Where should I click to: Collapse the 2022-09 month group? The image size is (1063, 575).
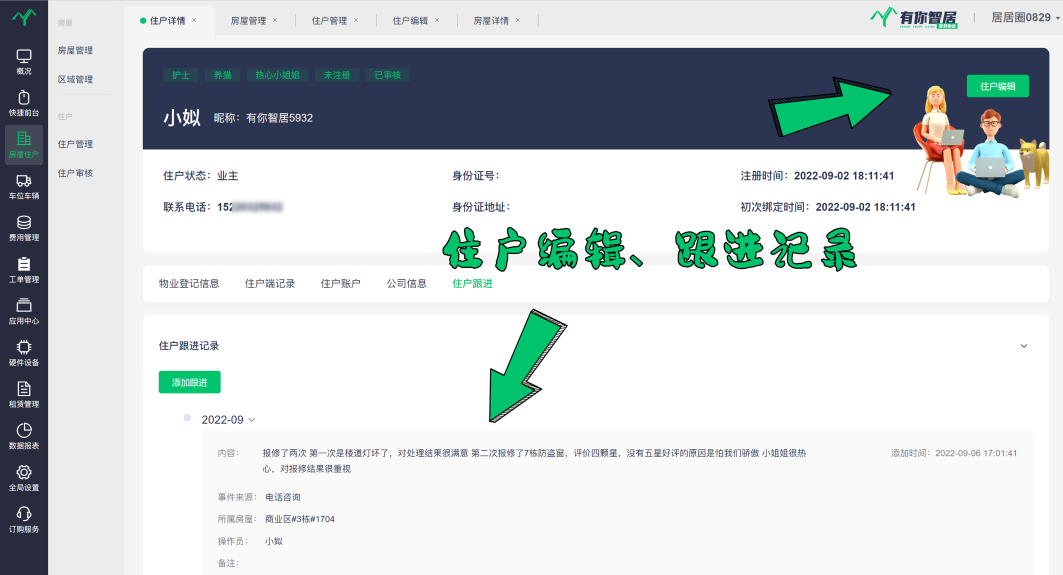click(252, 420)
